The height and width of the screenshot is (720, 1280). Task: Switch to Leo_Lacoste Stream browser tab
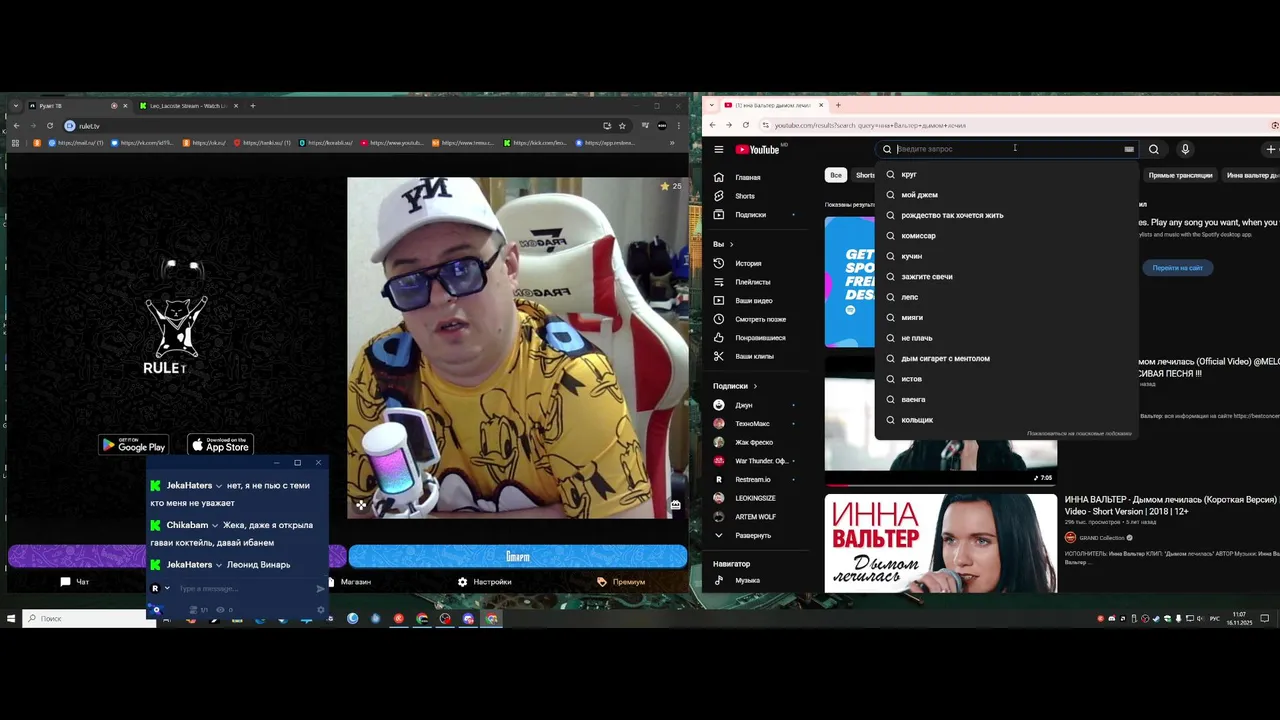(x=190, y=105)
